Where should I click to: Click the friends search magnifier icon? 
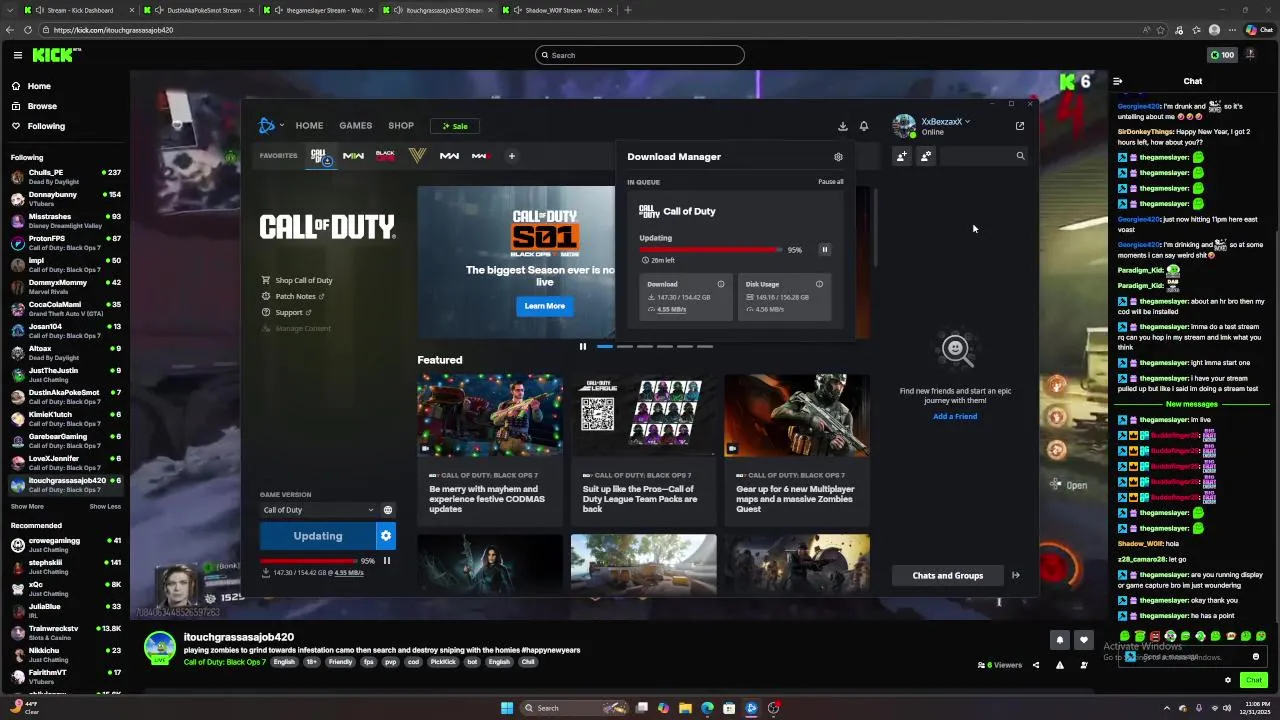pos(1020,156)
